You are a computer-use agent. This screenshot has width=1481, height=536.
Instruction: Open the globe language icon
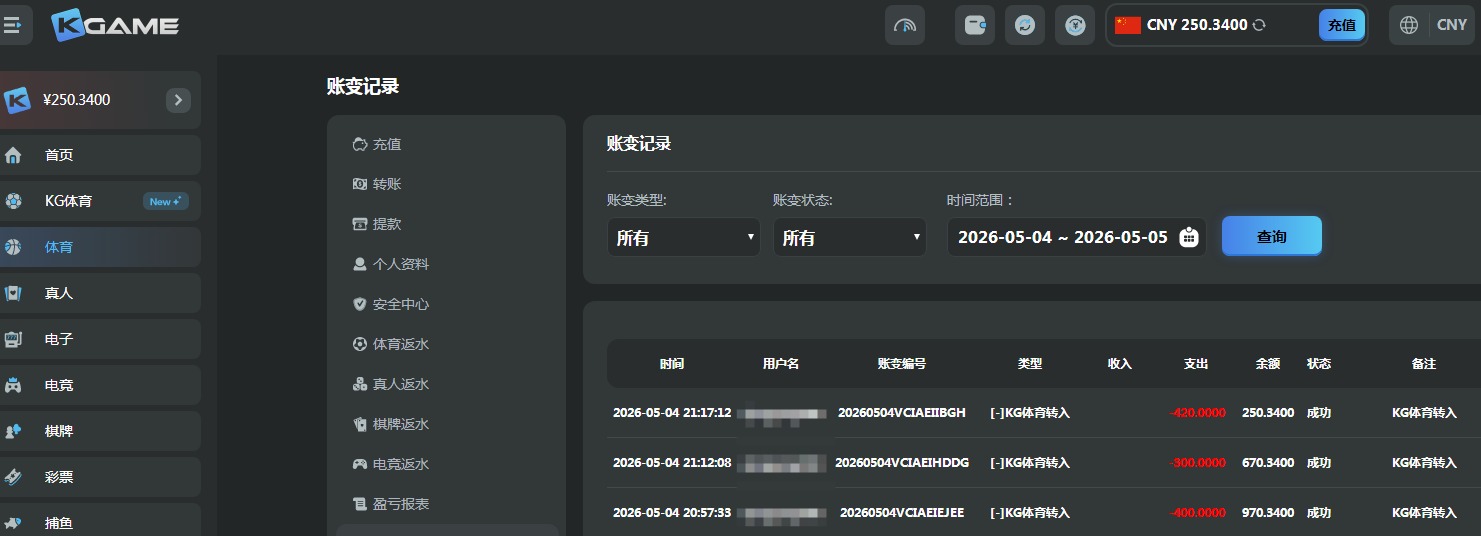pyautogui.click(x=1409, y=25)
